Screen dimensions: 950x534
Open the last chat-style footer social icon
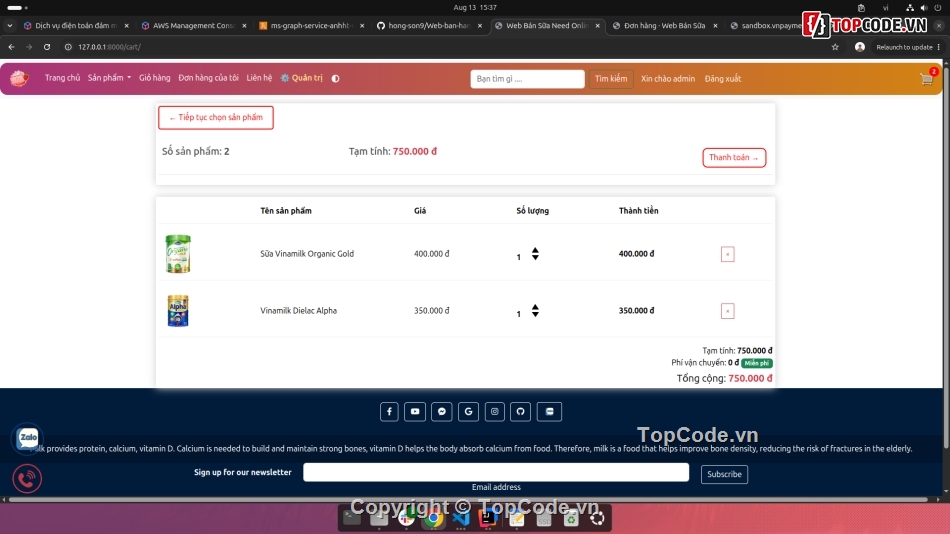(x=550, y=412)
